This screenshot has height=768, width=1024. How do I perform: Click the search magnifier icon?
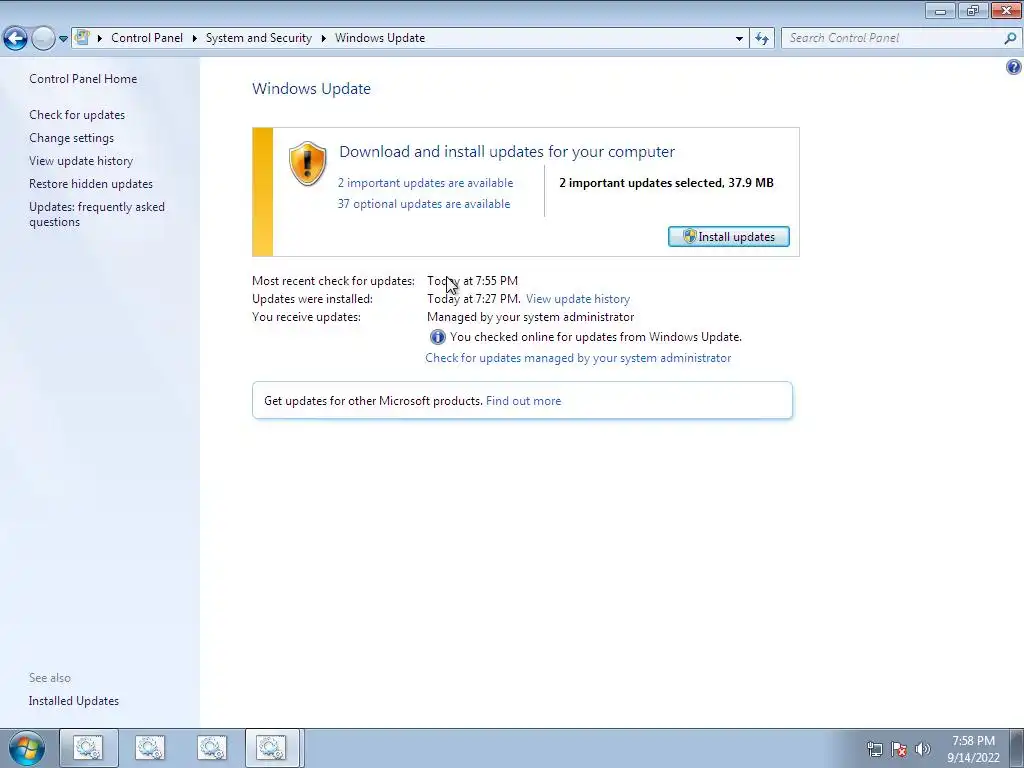point(1010,38)
